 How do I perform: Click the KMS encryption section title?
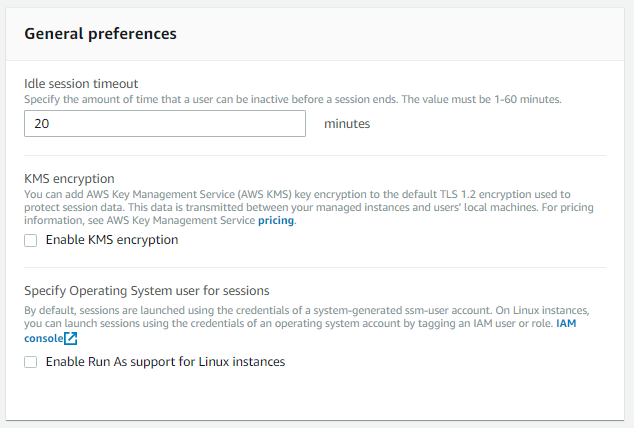point(69,179)
